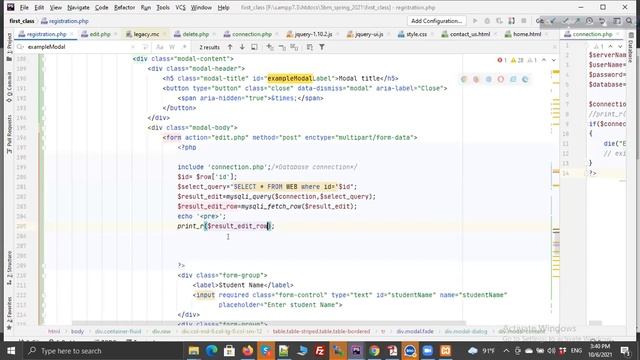Open the Structure tool window side tab
640x360 pixels.
9,268
